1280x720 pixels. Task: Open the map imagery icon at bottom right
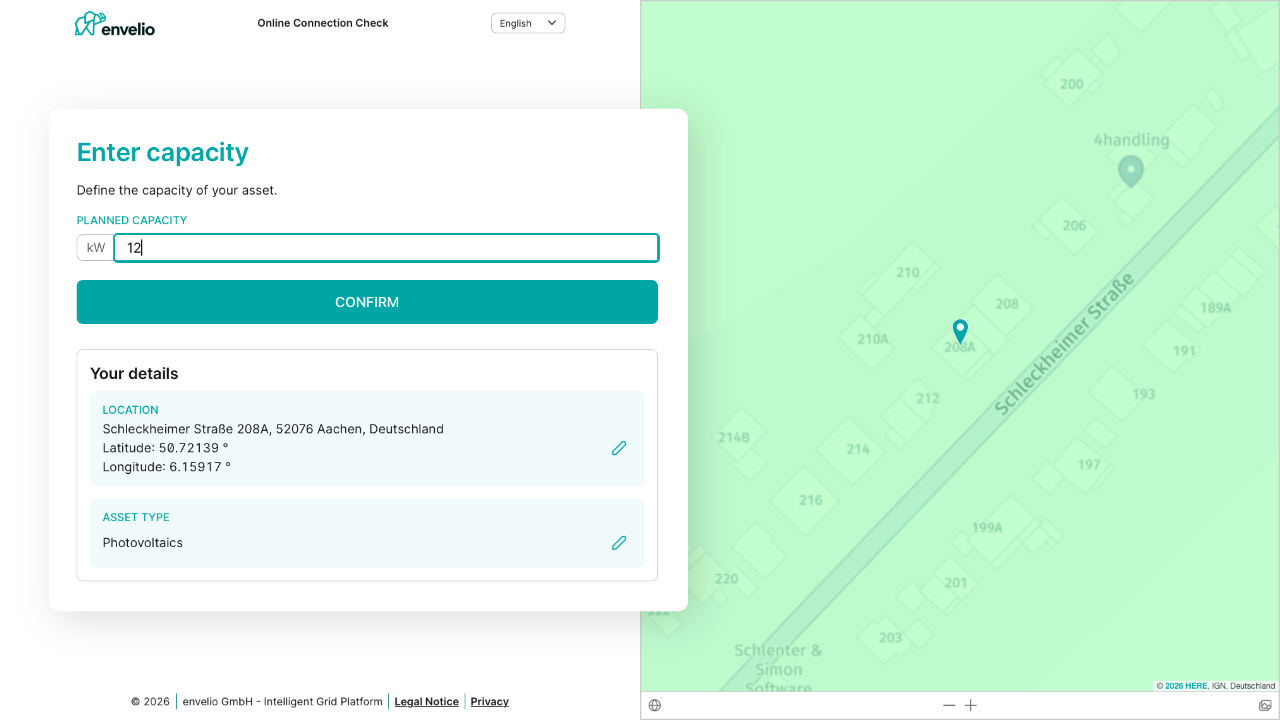tap(1265, 705)
